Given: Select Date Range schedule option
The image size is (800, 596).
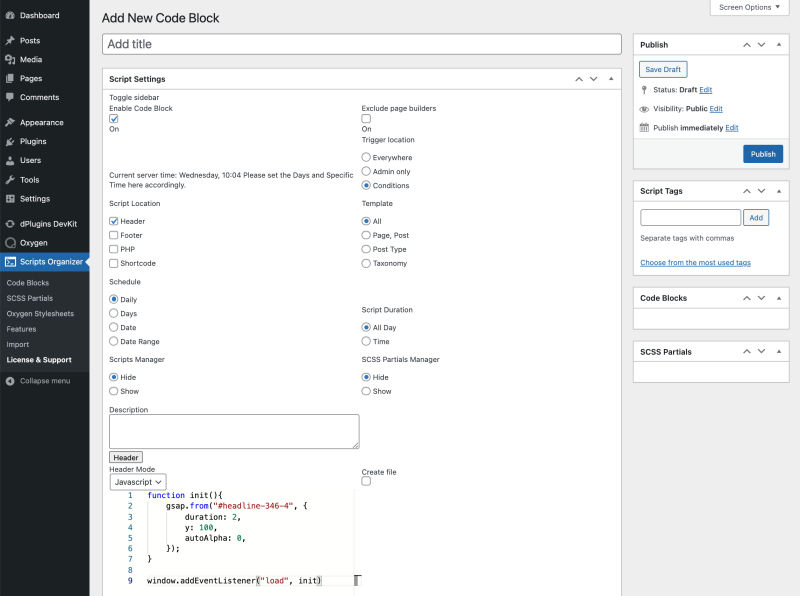Looking at the screenshot, I should 114,341.
